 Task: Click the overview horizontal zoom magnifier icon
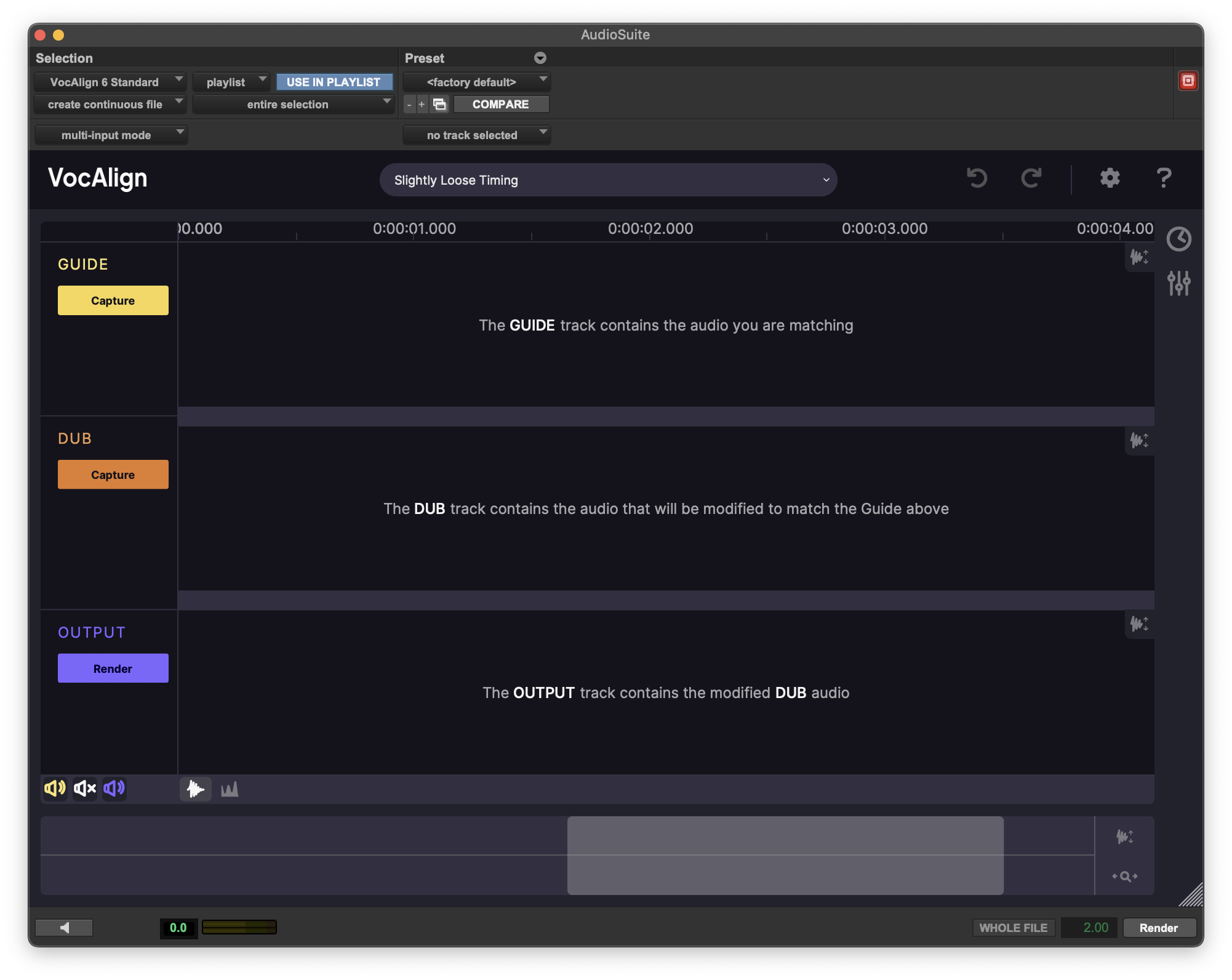coord(1124,876)
